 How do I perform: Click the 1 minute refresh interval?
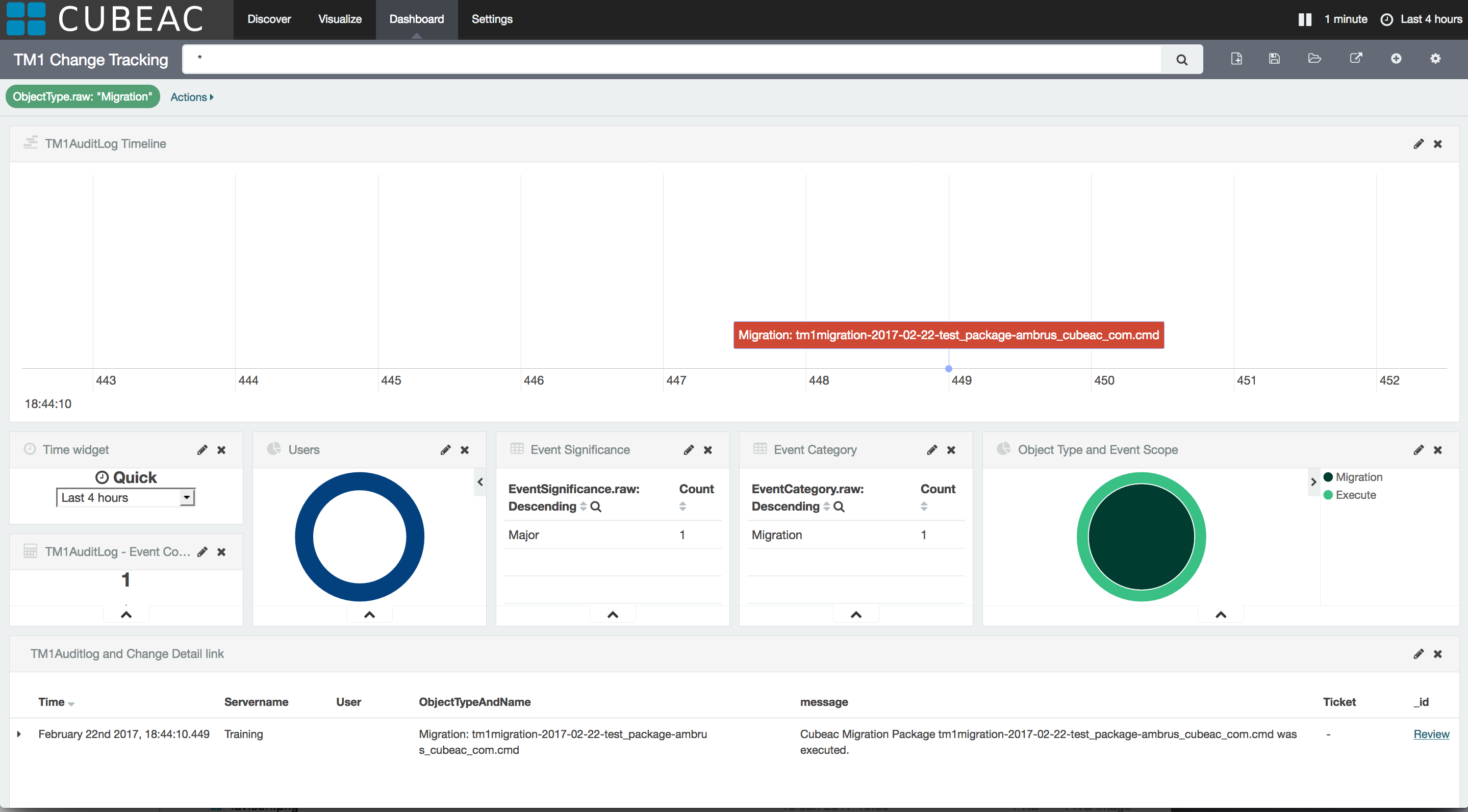point(1346,19)
